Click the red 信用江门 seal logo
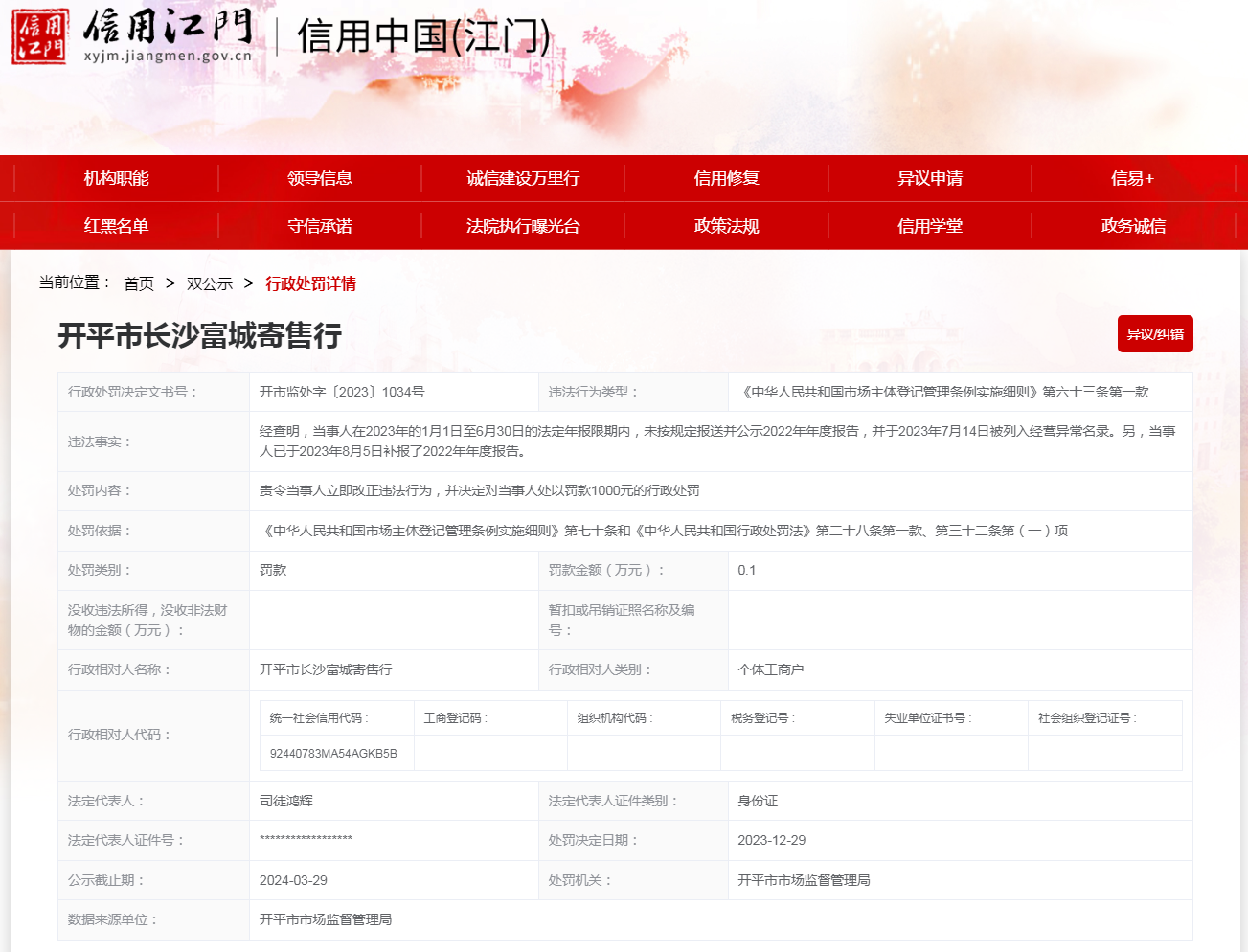The image size is (1248, 952). 39,36
